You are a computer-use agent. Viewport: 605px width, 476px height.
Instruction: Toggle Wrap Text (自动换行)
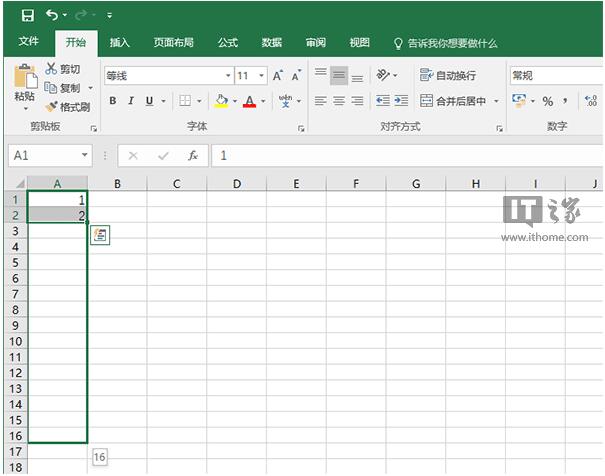point(448,76)
